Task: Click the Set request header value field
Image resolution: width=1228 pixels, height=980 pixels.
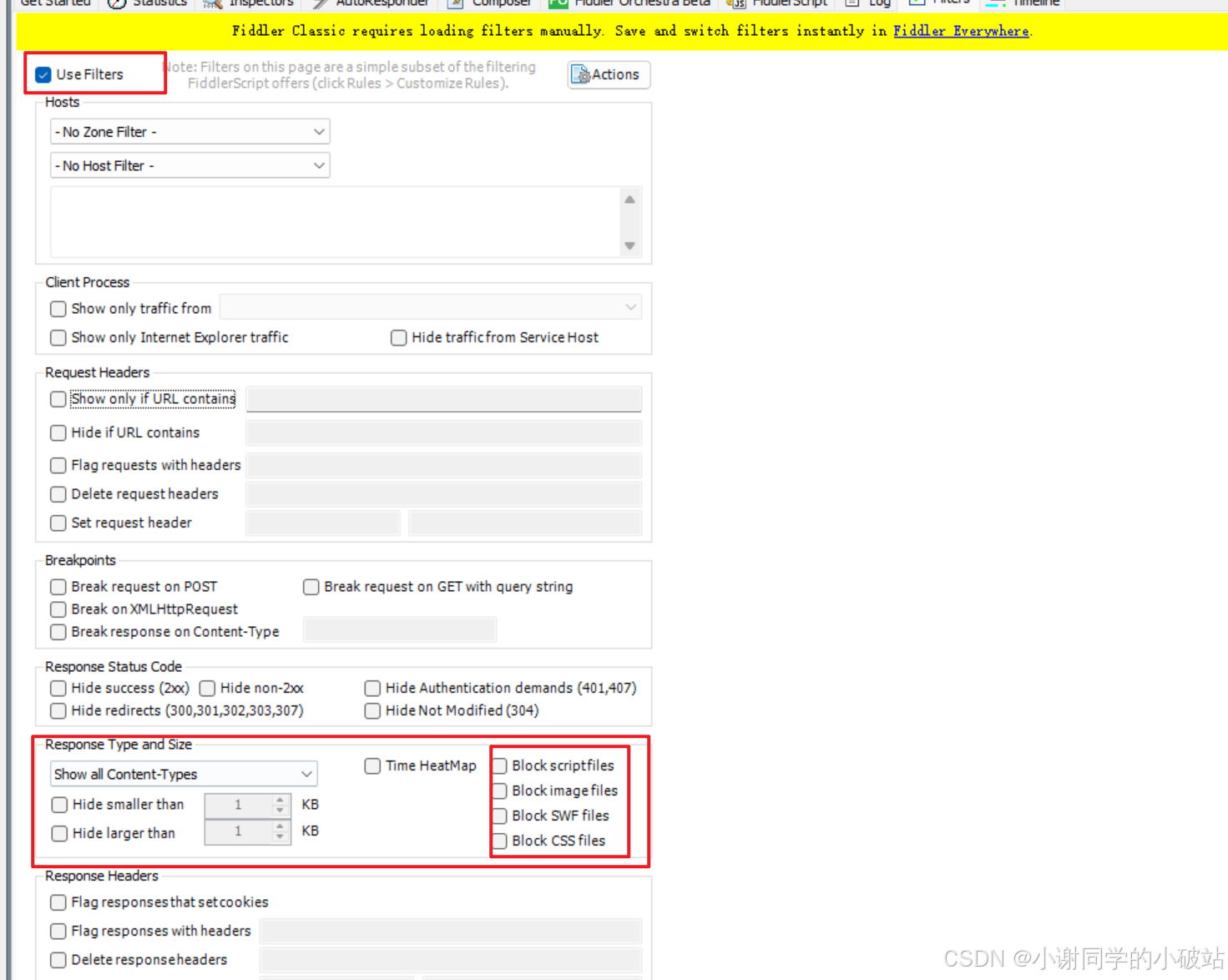Action: [x=525, y=523]
